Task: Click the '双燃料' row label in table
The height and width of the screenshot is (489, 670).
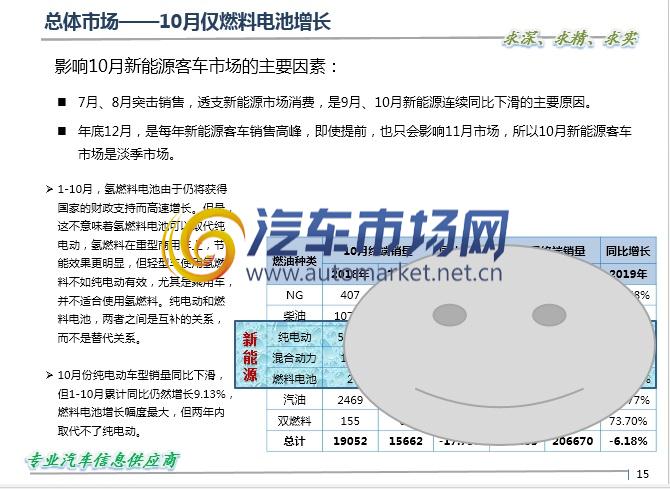Action: (x=294, y=421)
